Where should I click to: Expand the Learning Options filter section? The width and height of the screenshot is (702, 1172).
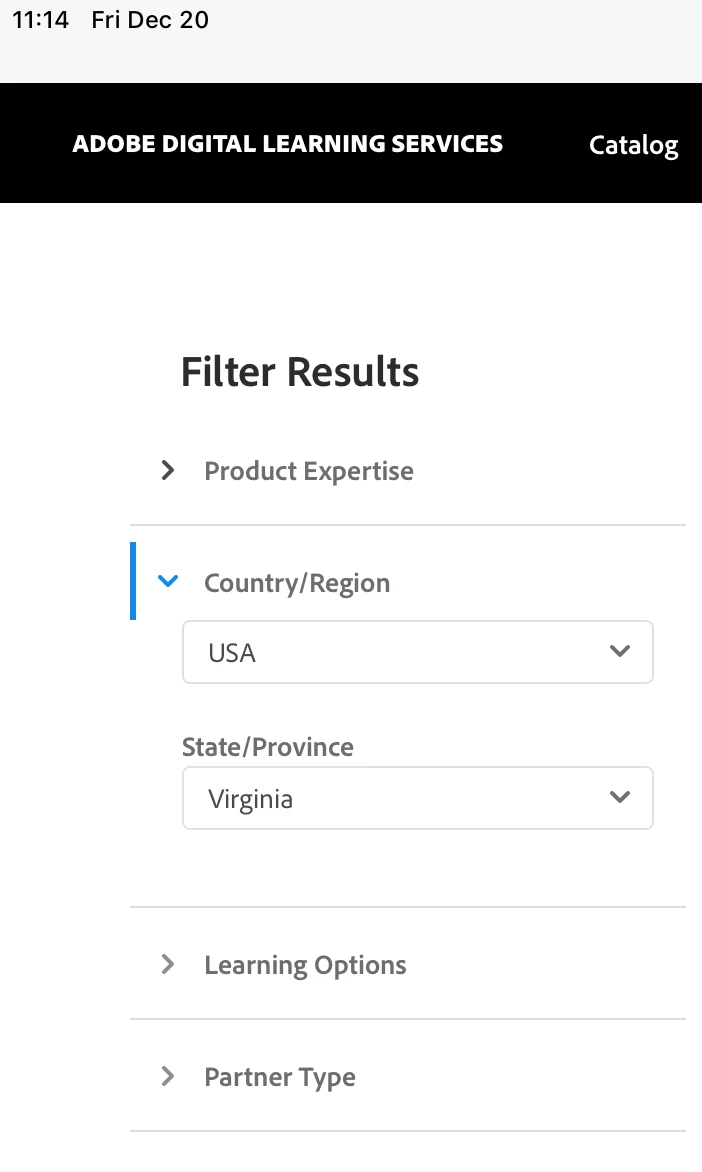(x=305, y=965)
